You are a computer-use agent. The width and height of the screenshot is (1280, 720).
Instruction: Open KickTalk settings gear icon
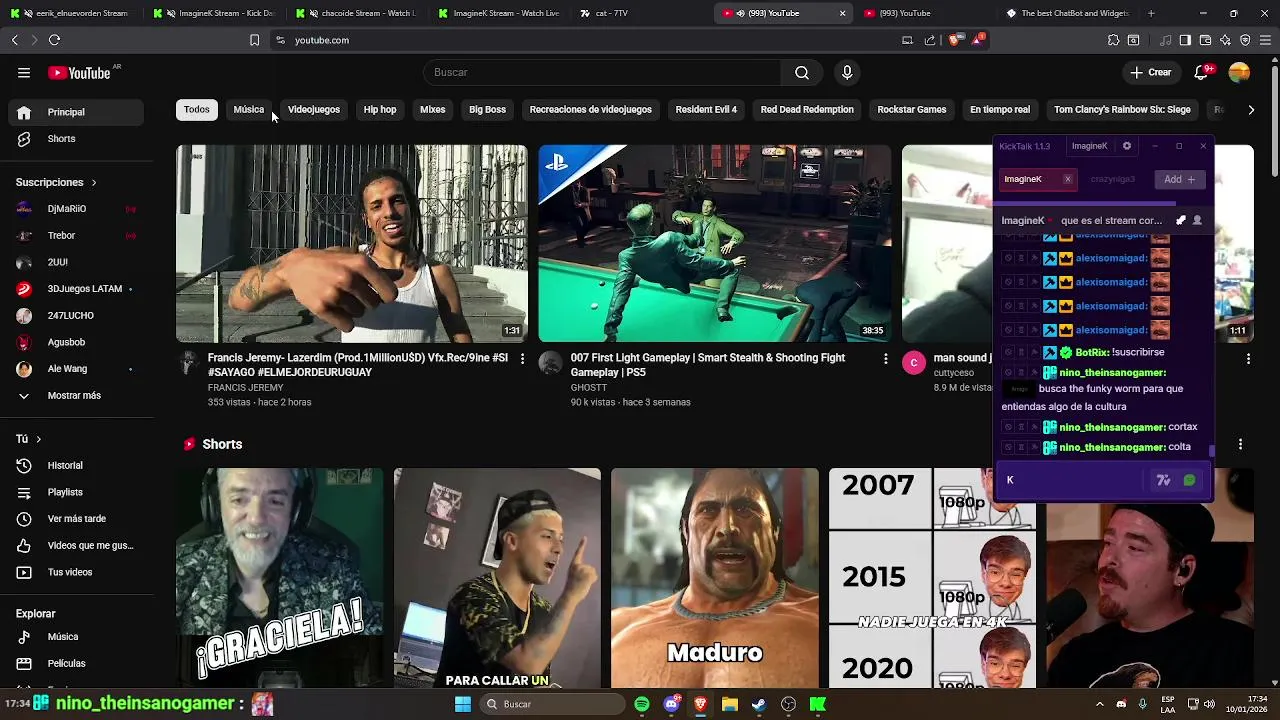(1127, 146)
